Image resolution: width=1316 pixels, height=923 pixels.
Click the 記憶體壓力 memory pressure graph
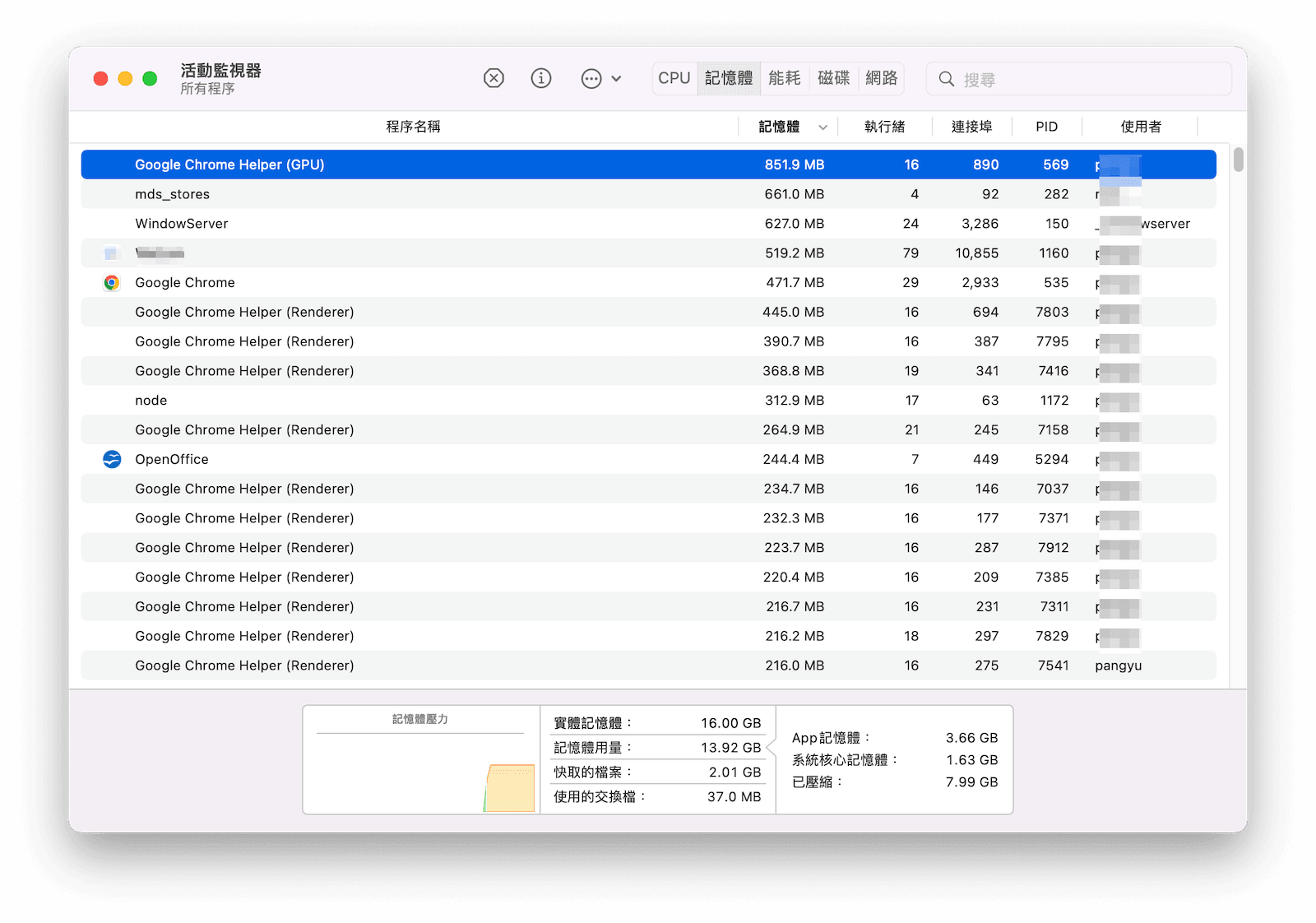pyautogui.click(x=420, y=760)
